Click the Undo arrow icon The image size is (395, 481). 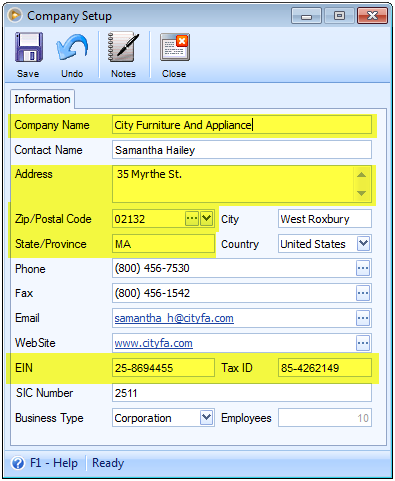coord(72,48)
